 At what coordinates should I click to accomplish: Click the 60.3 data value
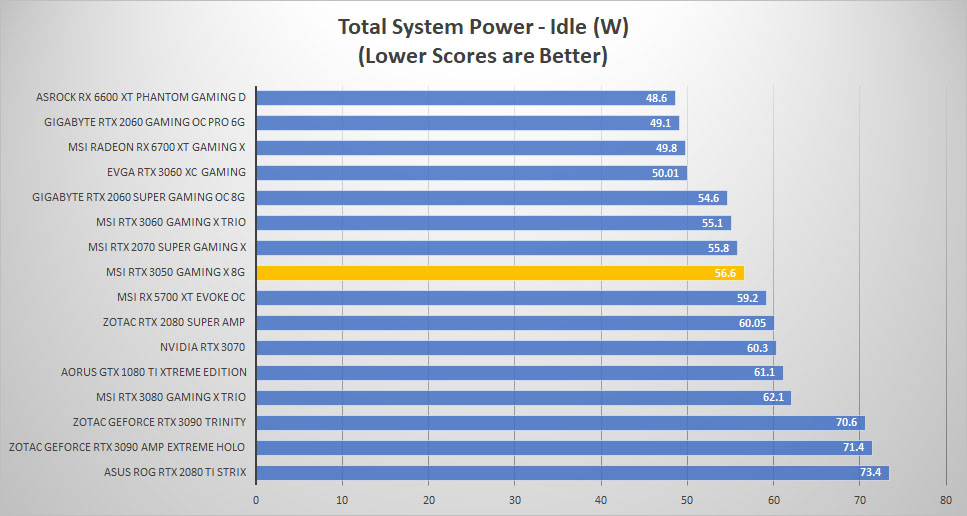click(757, 348)
